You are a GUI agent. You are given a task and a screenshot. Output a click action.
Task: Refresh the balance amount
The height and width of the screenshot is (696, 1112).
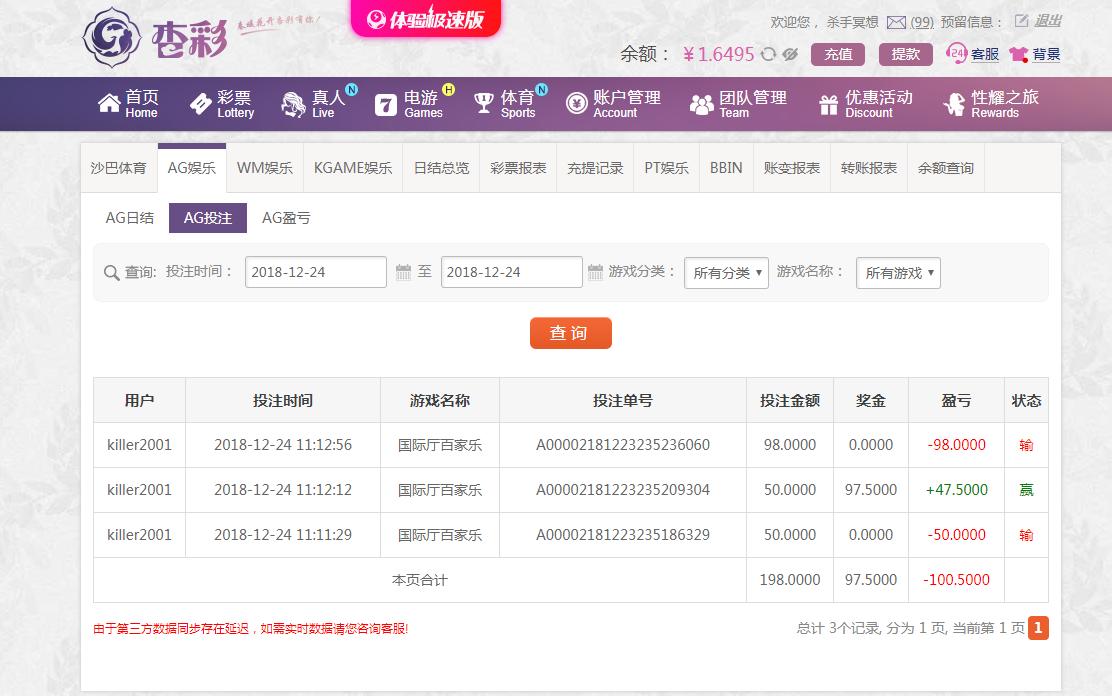(x=768, y=54)
